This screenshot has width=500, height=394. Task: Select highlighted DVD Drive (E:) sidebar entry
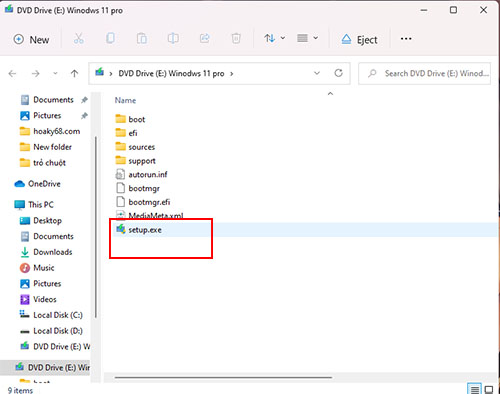(x=45, y=367)
